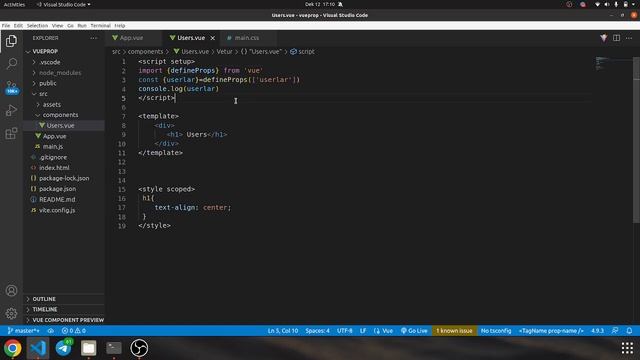Open the Terminal menu
The image size is (640, 360).
[x=100, y=25]
